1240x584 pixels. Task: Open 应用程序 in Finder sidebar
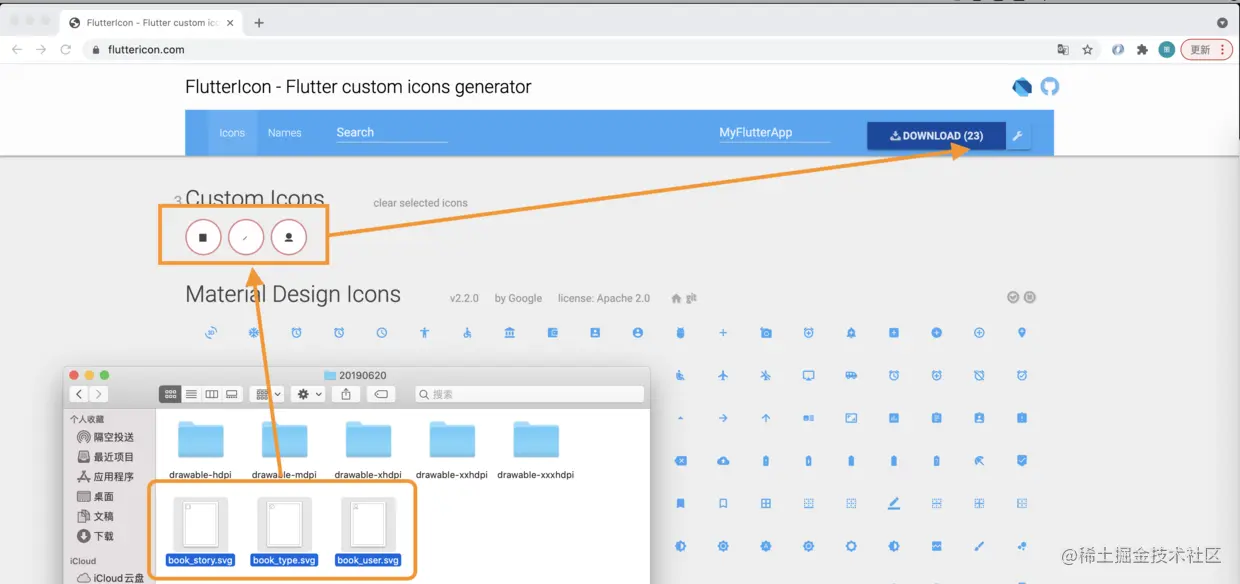coord(105,477)
